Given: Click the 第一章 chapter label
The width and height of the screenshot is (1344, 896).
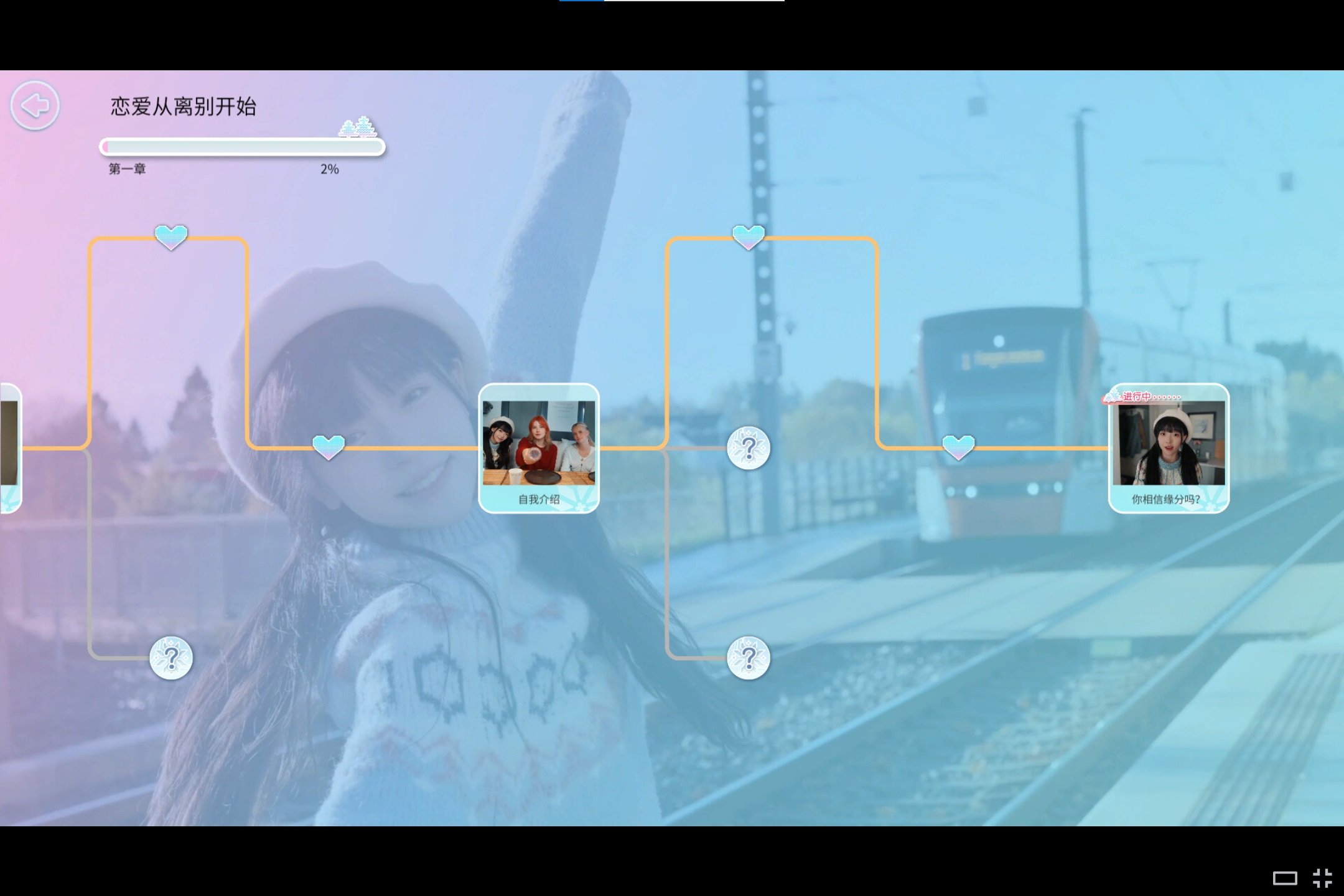Looking at the screenshot, I should [127, 169].
